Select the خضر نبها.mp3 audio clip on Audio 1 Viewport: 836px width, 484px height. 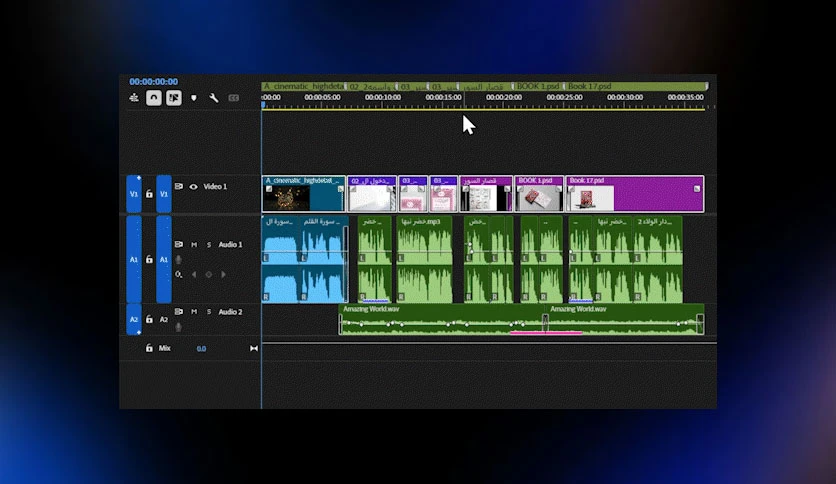424,260
